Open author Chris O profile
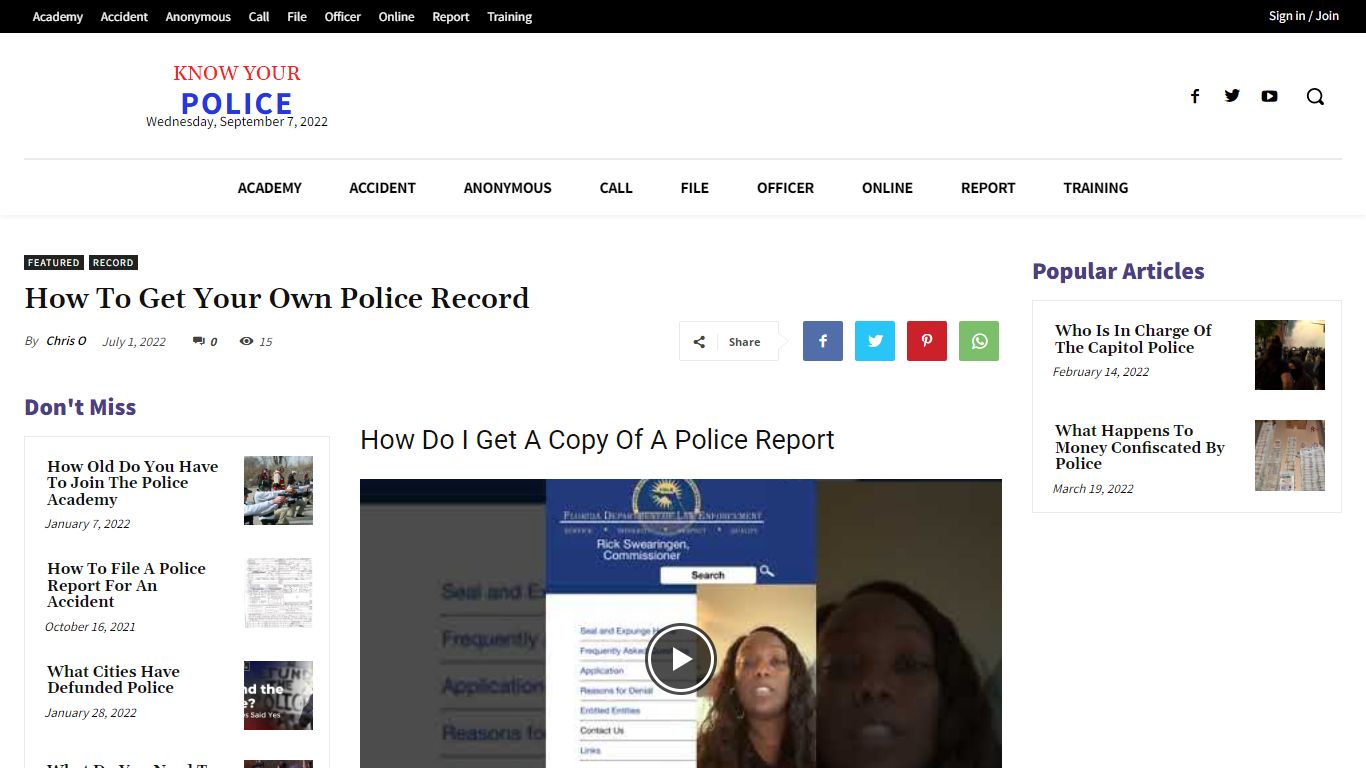 (x=66, y=341)
